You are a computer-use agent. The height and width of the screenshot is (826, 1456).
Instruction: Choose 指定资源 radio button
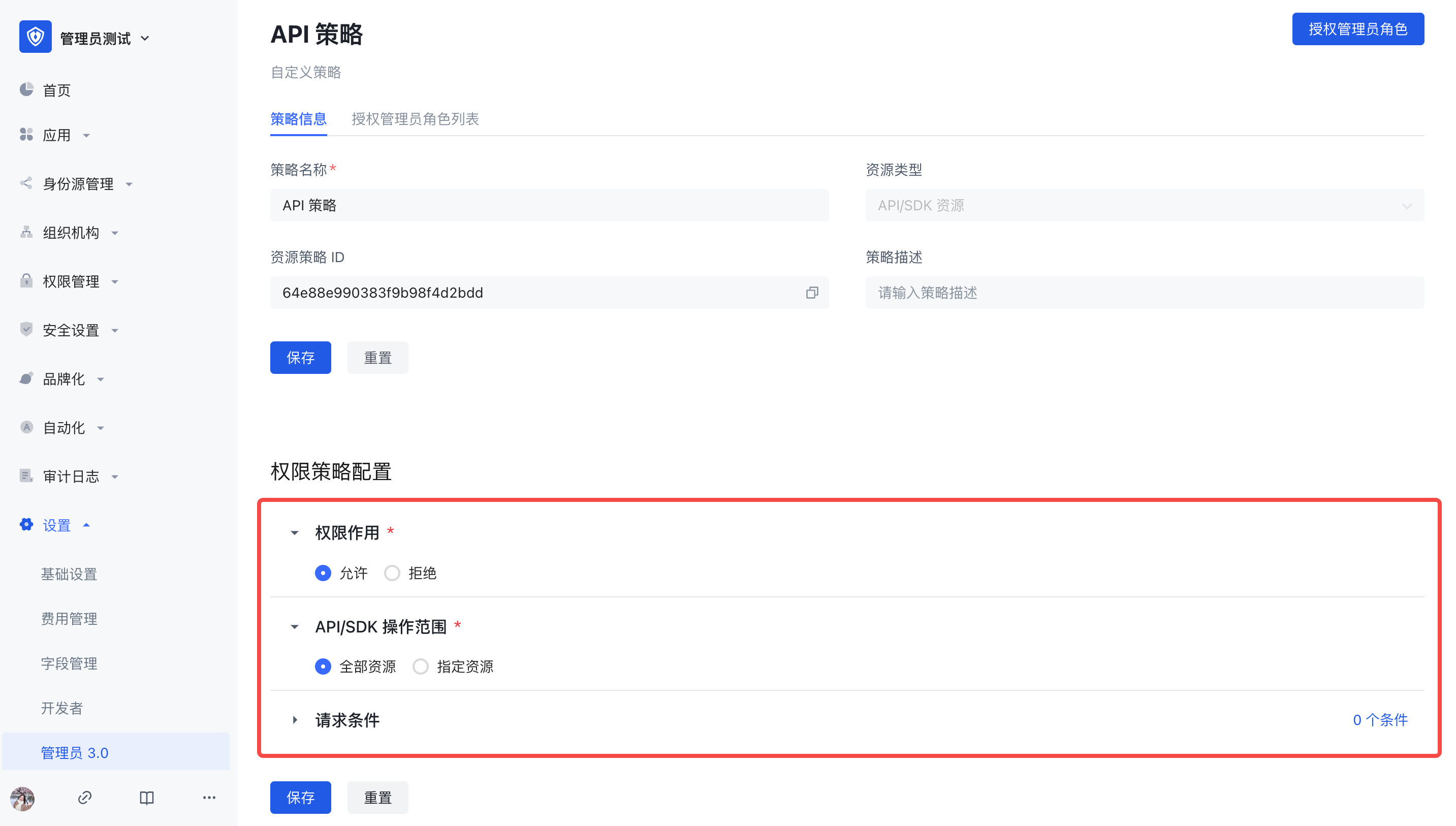click(x=420, y=666)
